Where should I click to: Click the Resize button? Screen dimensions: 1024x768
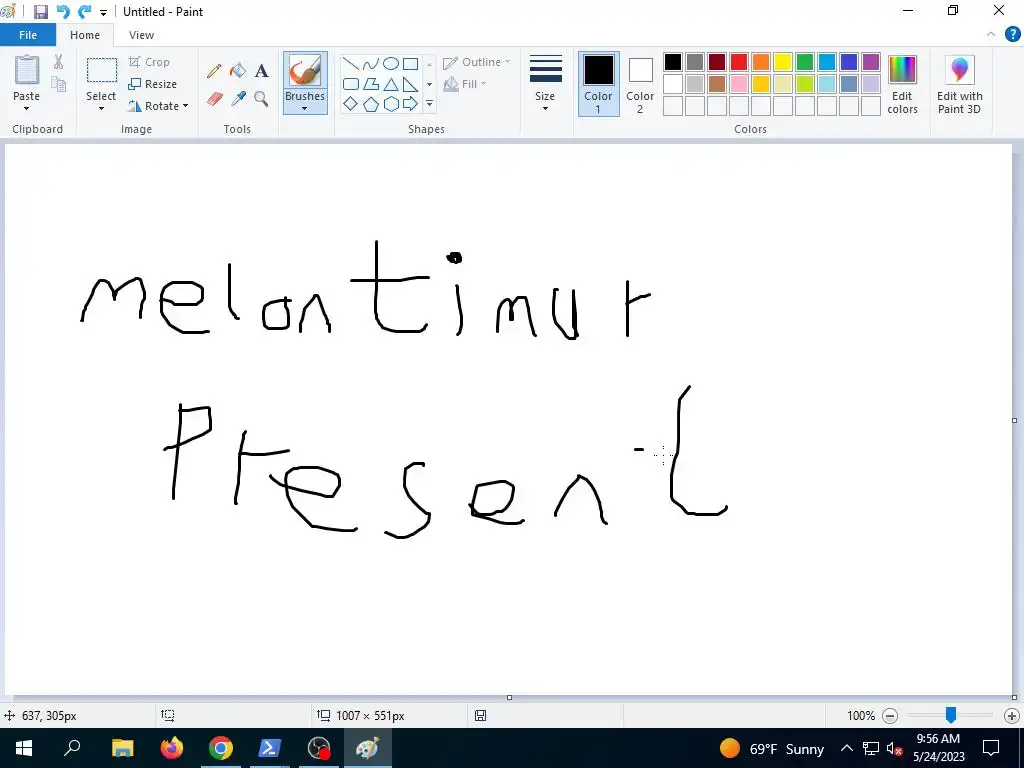pyautogui.click(x=153, y=84)
